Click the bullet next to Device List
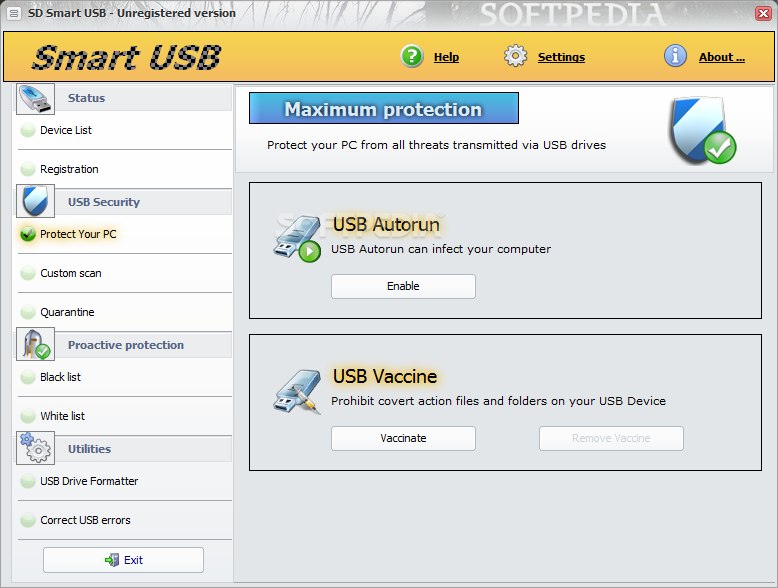778x588 pixels. [28, 130]
